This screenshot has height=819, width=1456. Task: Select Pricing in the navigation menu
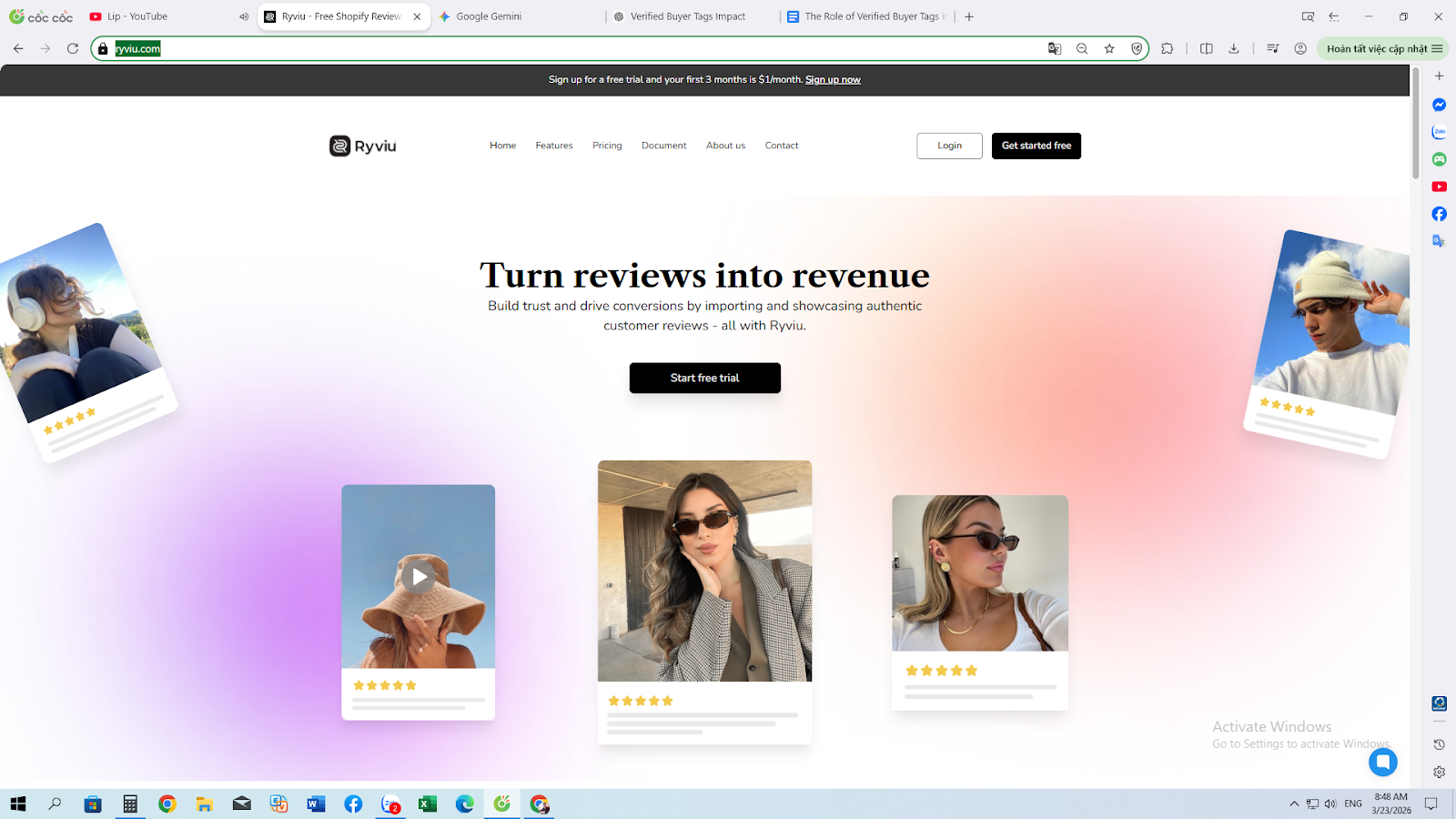point(607,146)
